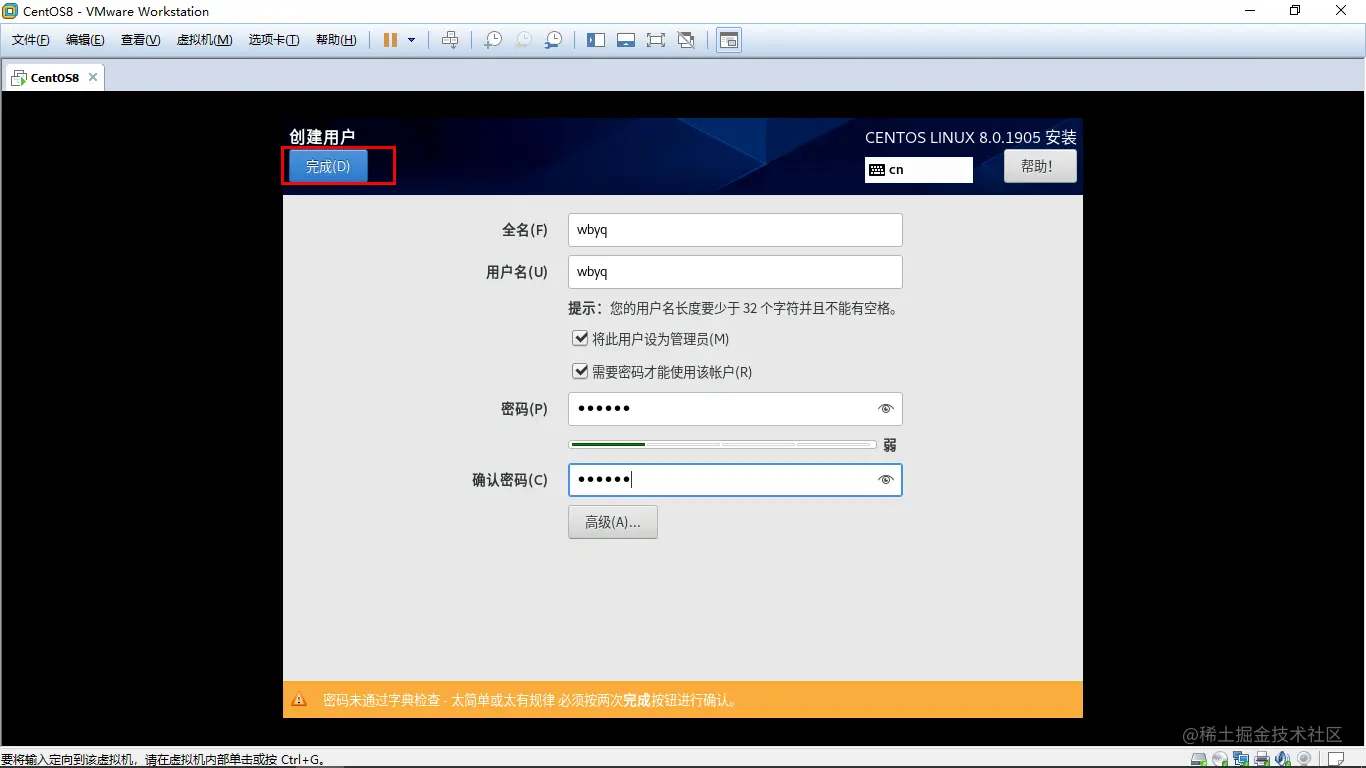Viewport: 1366px width, 768px height.
Task: Click the sound card status icon
Action: pyautogui.click(x=1283, y=759)
